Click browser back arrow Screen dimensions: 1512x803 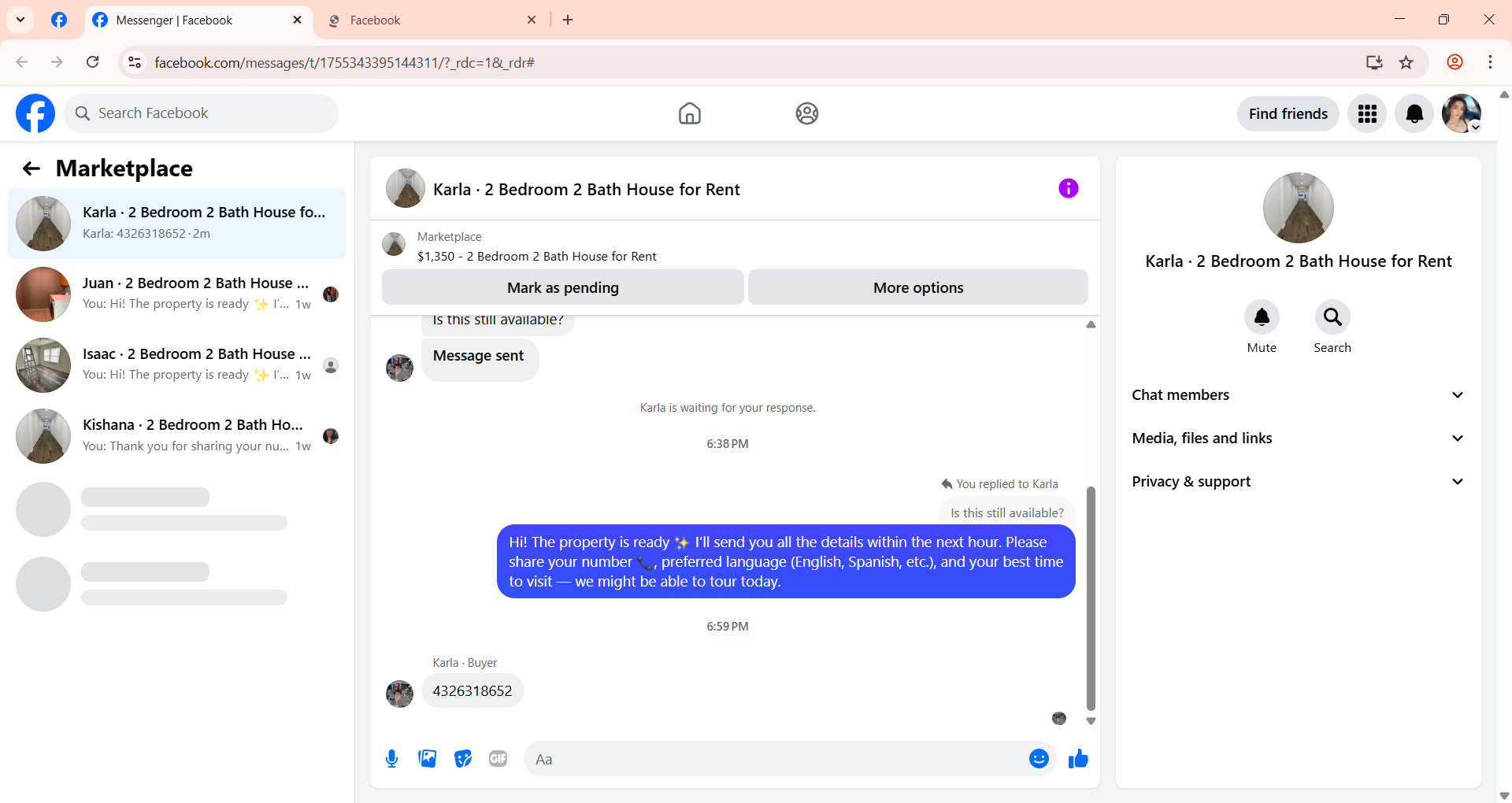pos(22,62)
